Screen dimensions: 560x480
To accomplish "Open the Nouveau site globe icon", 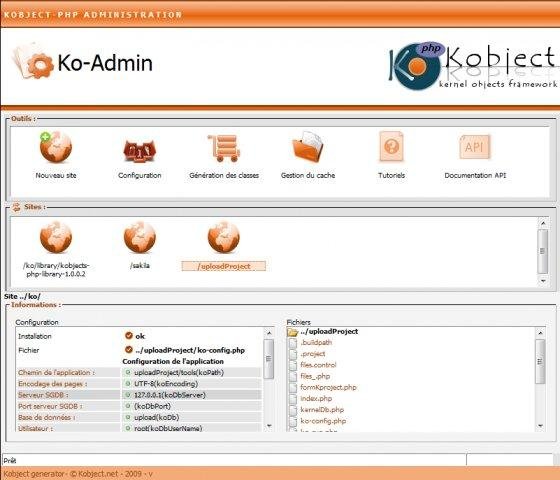I will click(x=56, y=147).
